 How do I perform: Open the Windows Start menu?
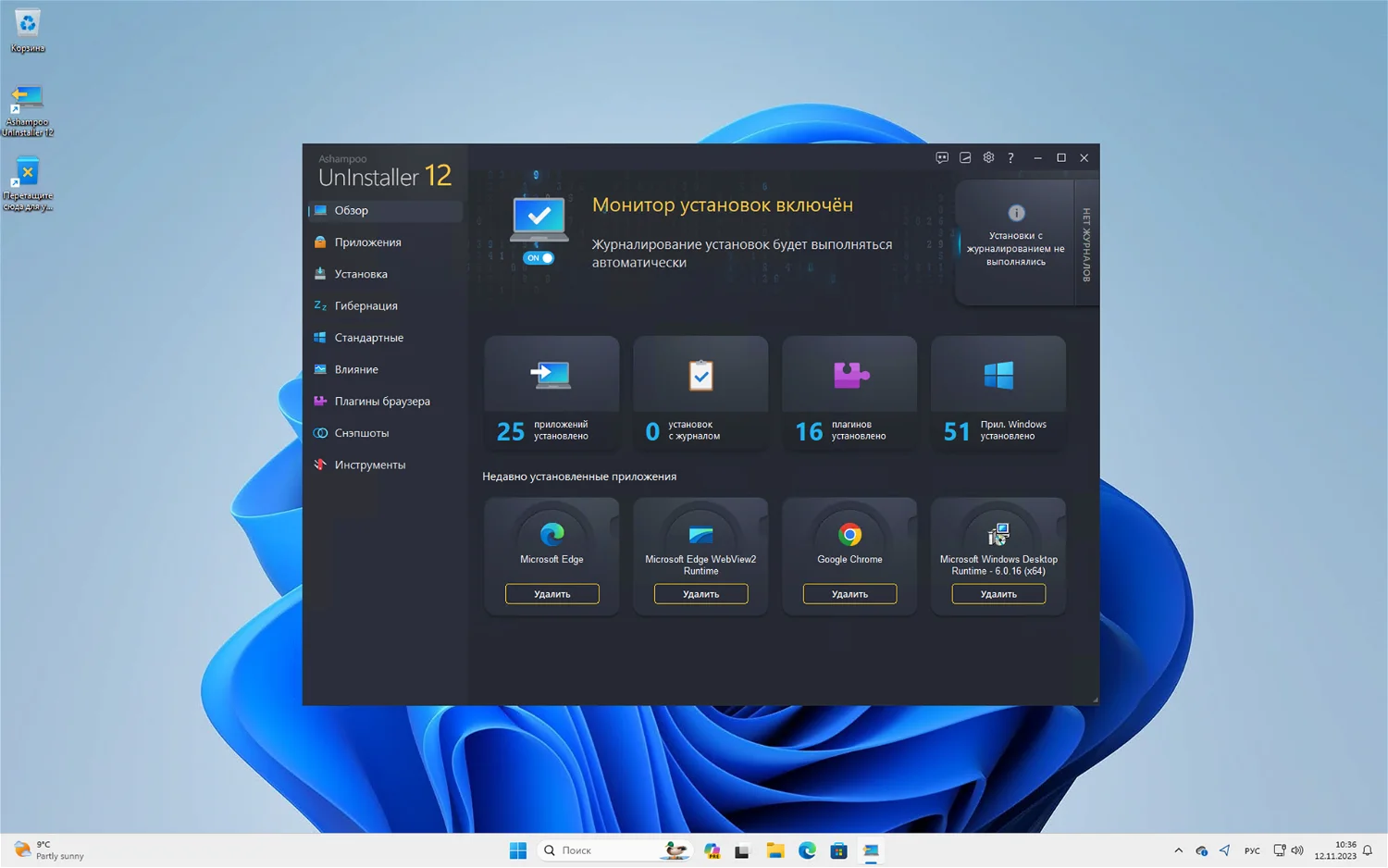click(518, 850)
